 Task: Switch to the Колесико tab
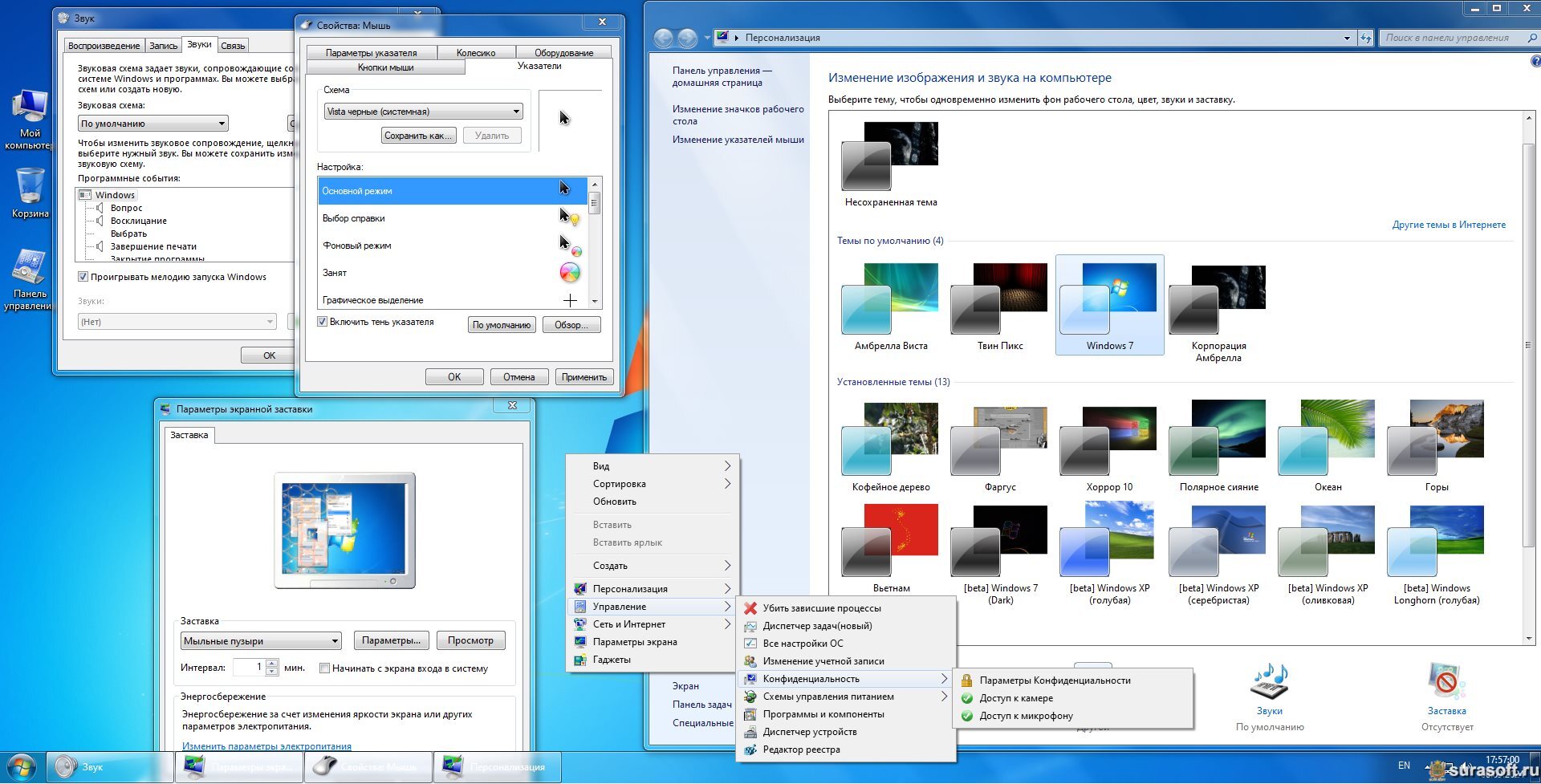point(475,53)
